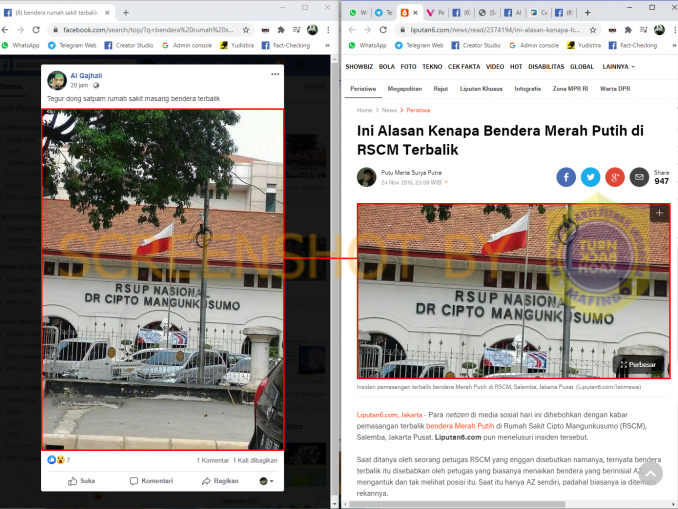Open three-dot options on Al Gajhali post

pos(275,74)
